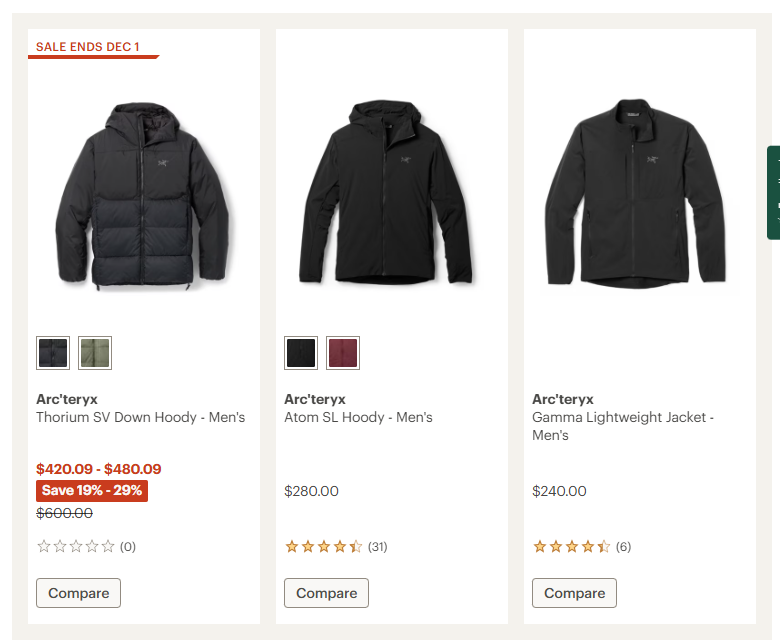Click the $420.09 - $480.09 sale price
The image size is (780, 640).
(x=98, y=469)
